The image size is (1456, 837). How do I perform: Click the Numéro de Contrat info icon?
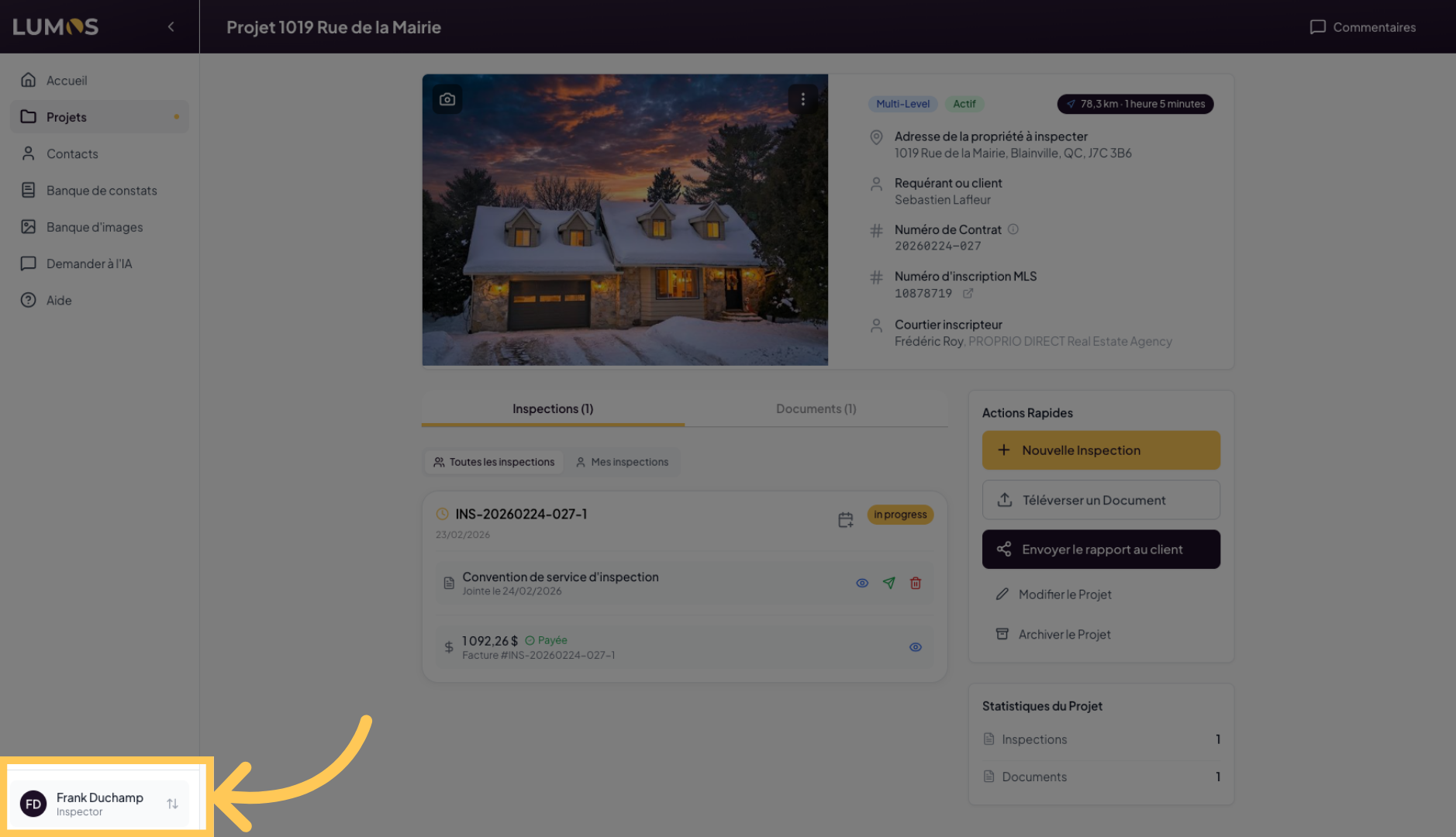point(1013,229)
